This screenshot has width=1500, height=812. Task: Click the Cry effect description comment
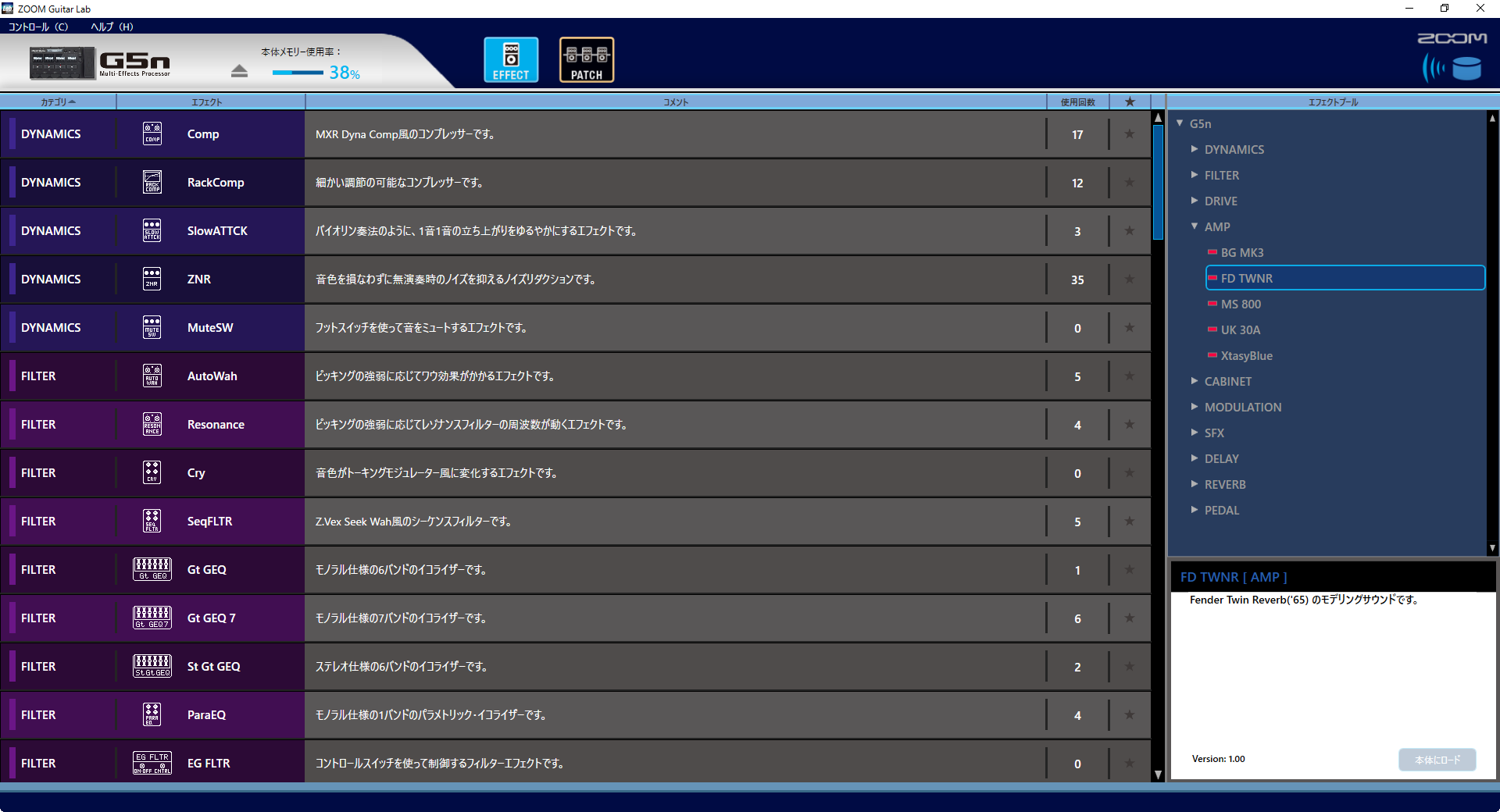pos(436,472)
